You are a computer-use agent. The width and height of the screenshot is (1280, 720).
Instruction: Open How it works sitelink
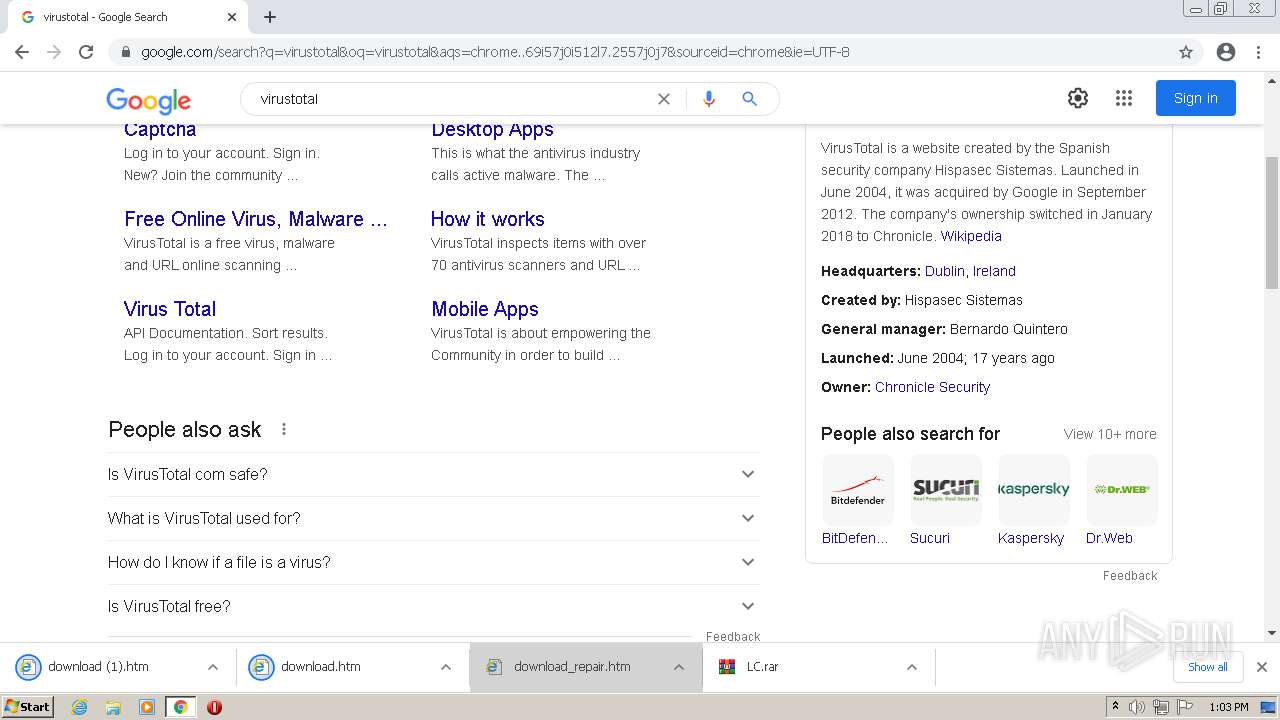pyautogui.click(x=488, y=219)
